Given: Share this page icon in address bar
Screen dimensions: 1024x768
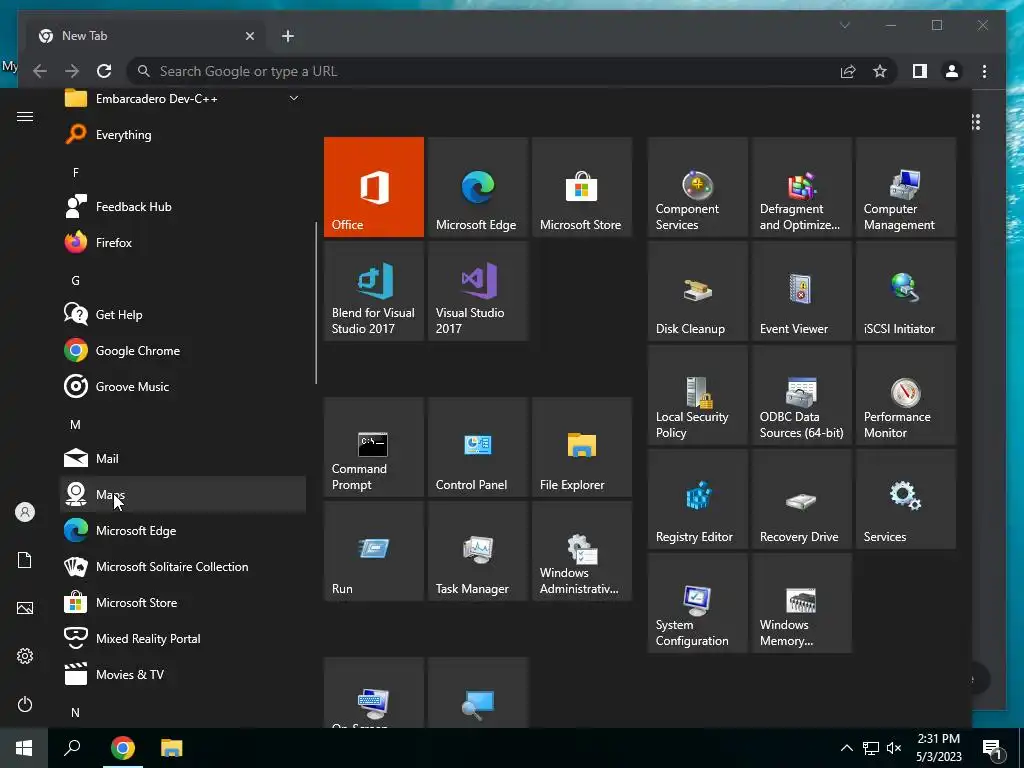Looking at the screenshot, I should (848, 71).
